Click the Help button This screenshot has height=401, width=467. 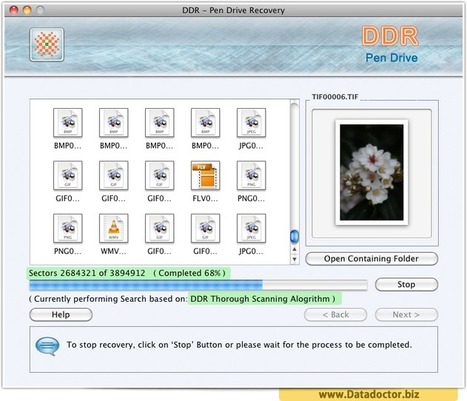point(61,315)
